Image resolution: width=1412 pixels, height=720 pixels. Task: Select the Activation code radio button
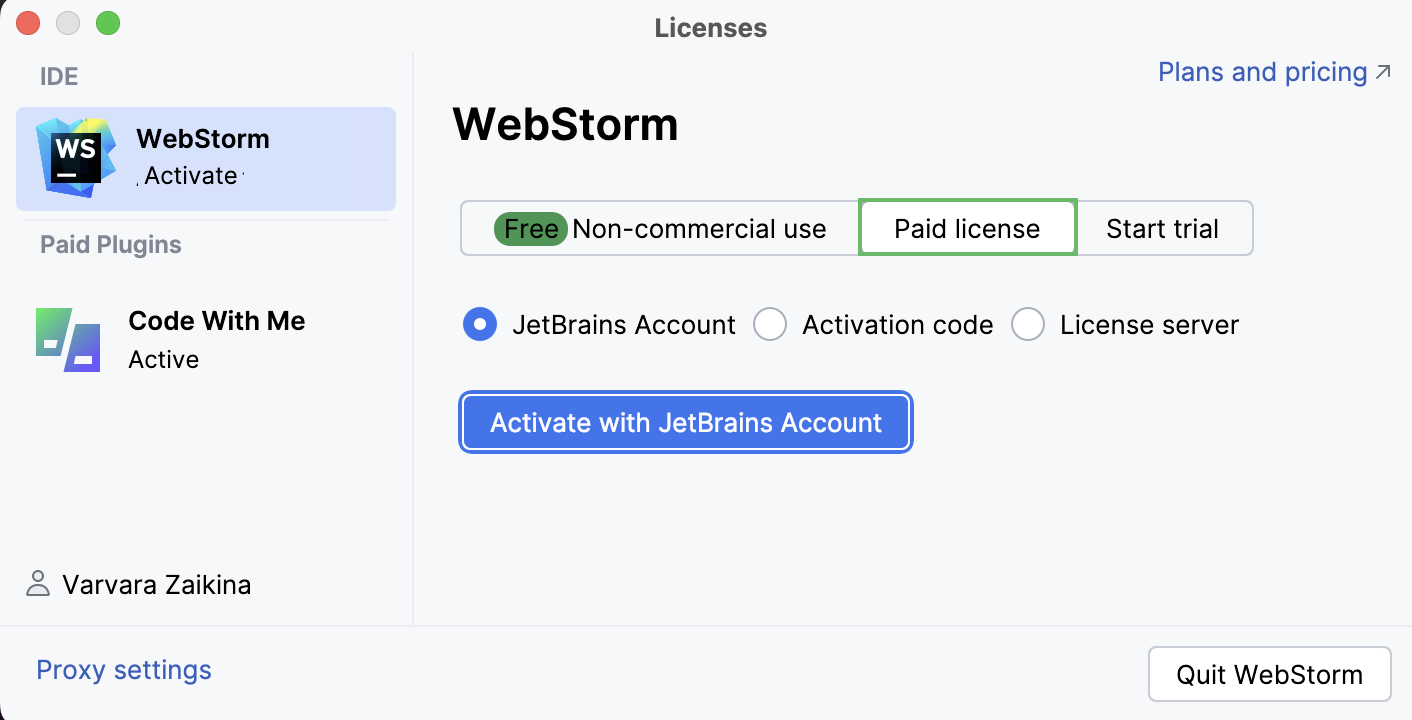[770, 324]
